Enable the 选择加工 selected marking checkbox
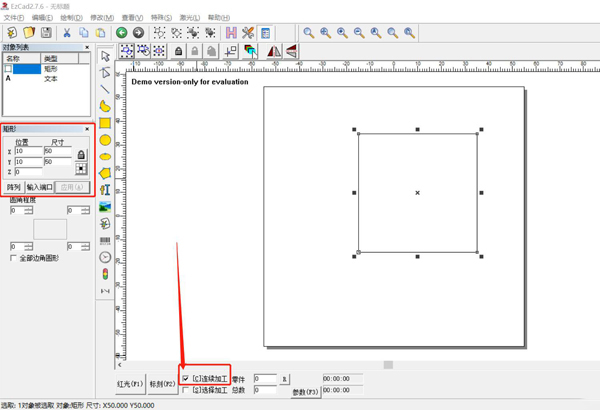The height and width of the screenshot is (410, 600). [186, 390]
